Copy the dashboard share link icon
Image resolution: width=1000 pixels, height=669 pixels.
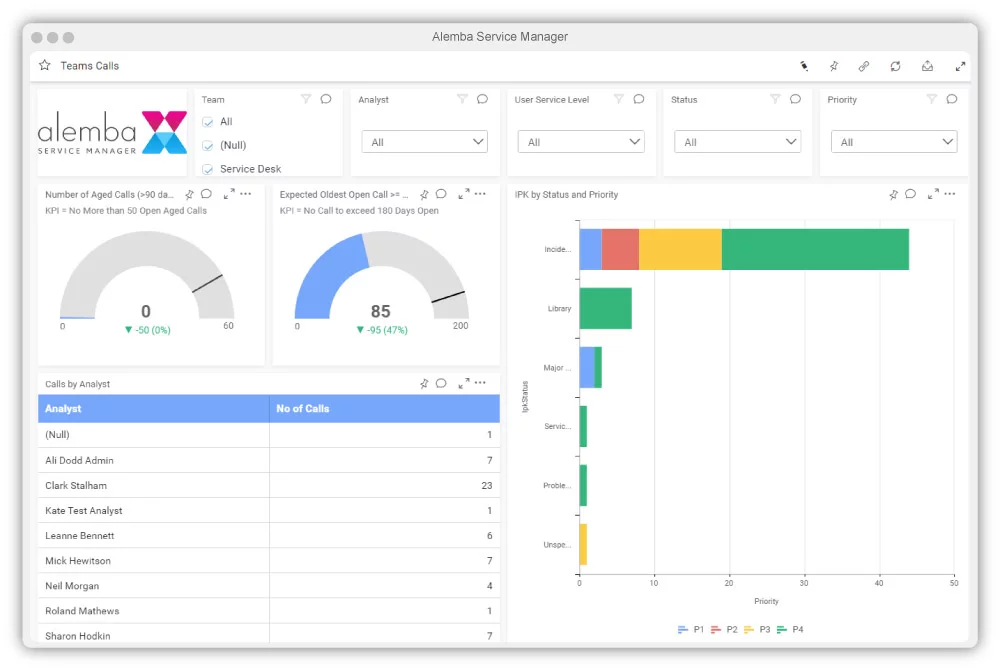[864, 65]
